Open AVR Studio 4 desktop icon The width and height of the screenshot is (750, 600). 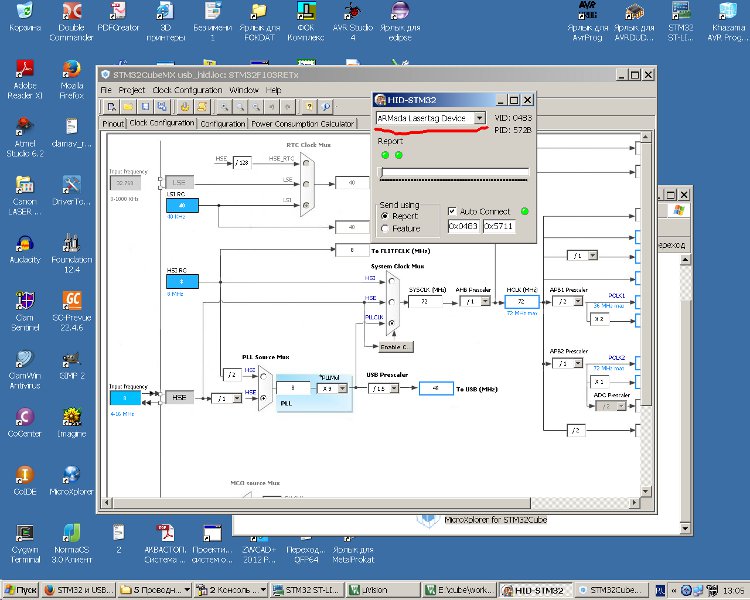click(x=353, y=22)
